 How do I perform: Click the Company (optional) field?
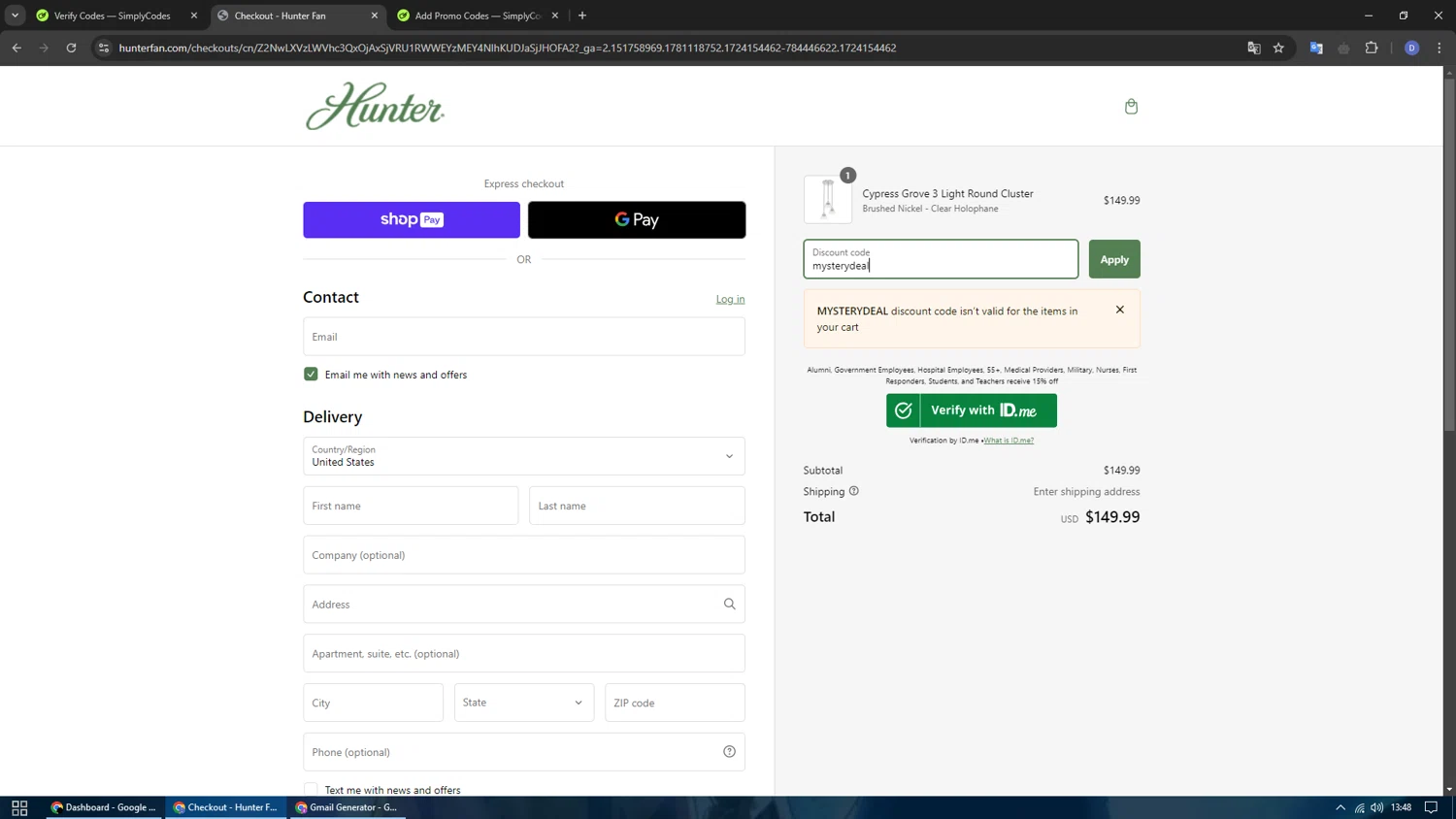[524, 555]
